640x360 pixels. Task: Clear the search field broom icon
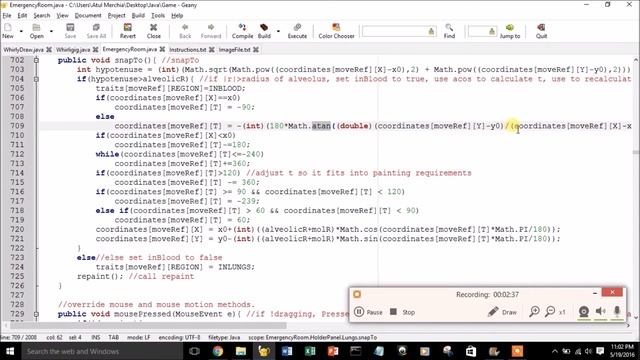click(431, 31)
